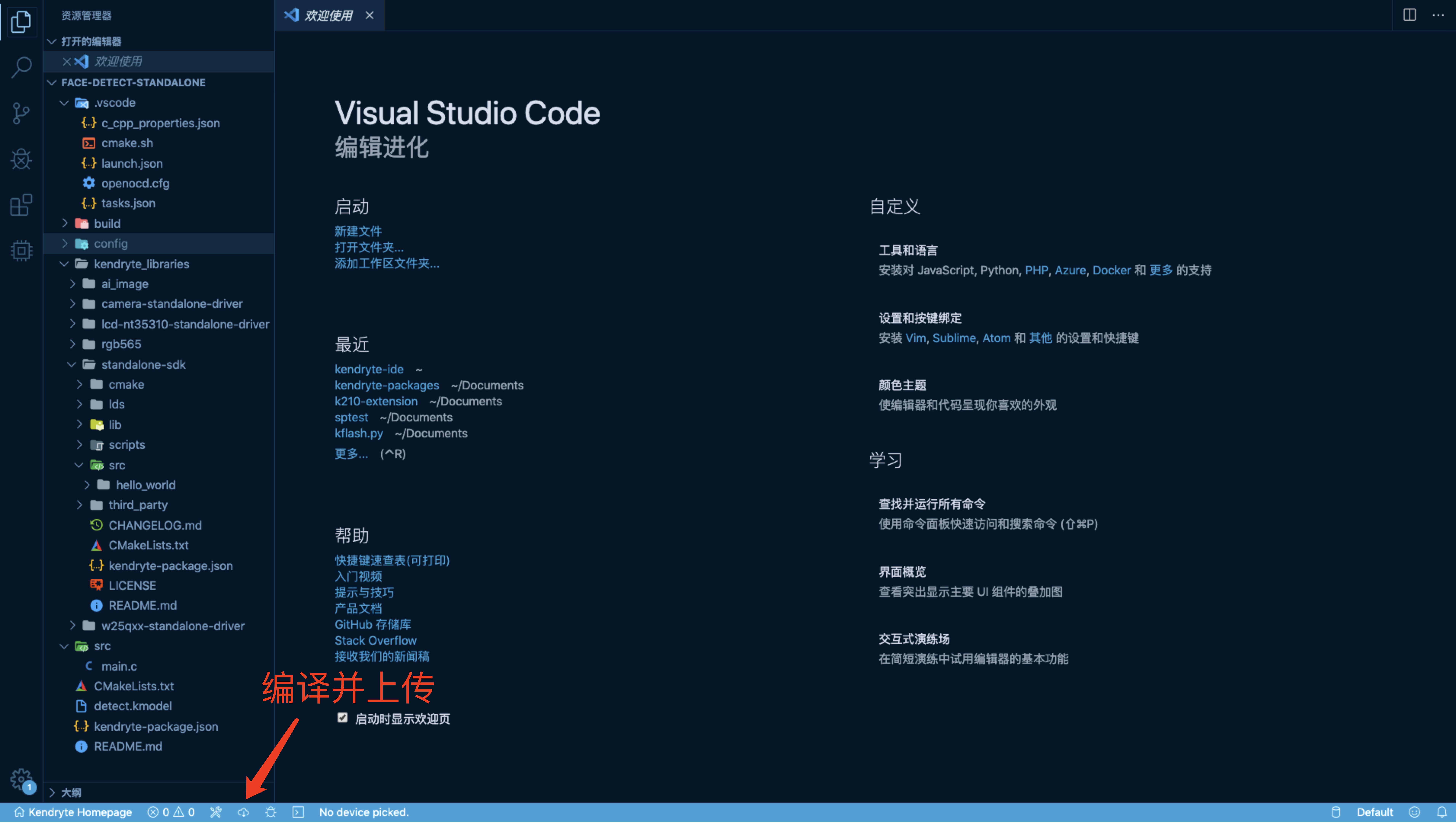Image resolution: width=1456 pixels, height=823 pixels.
Task: Open the Debug view bug icon
Action: pos(21,159)
